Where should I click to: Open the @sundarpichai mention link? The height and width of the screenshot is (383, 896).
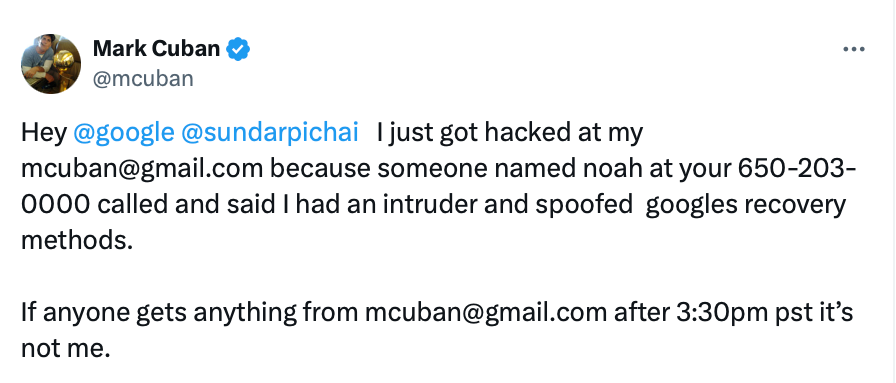[269, 133]
